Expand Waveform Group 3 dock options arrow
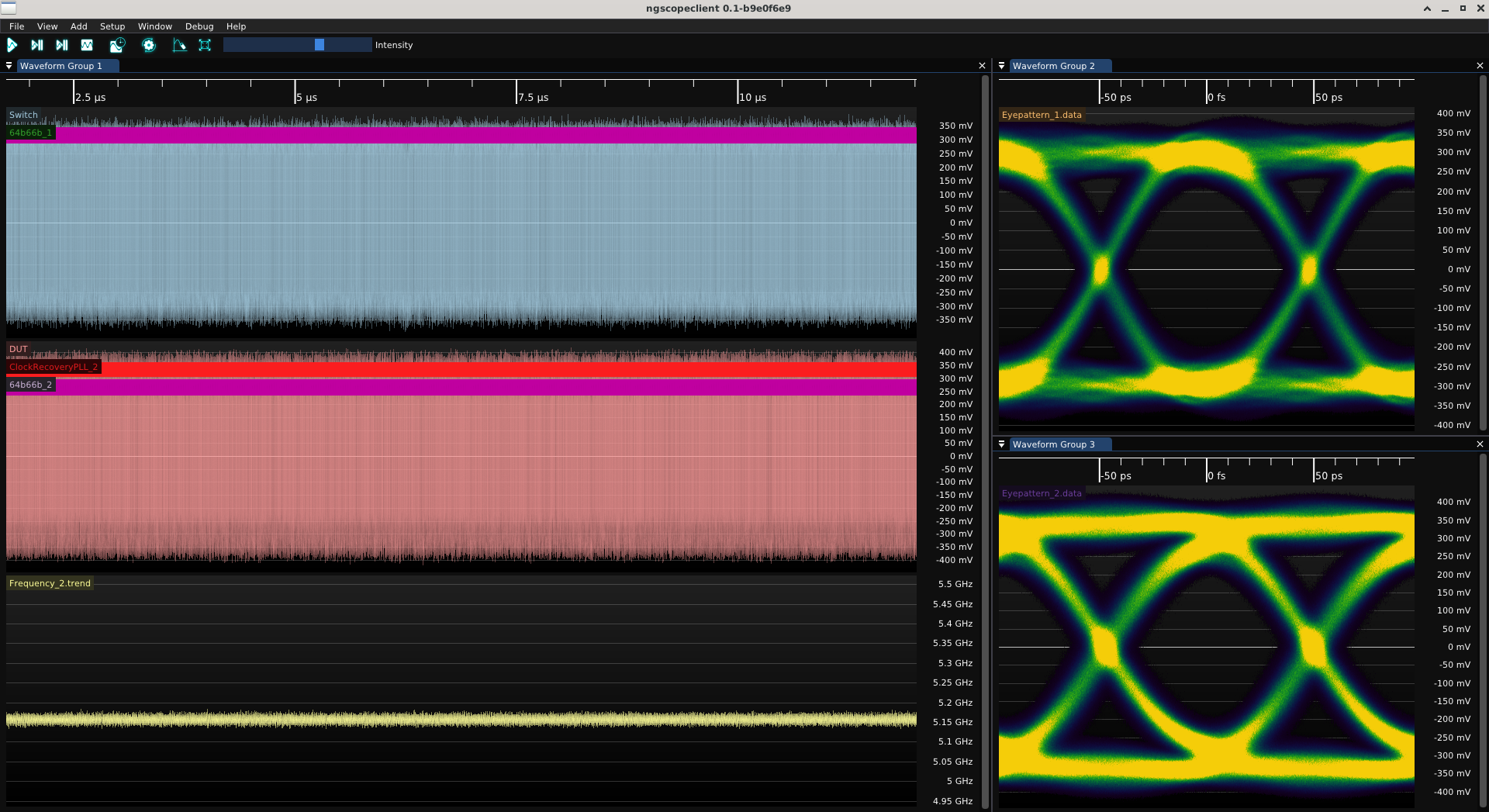1489x812 pixels. pos(1002,444)
